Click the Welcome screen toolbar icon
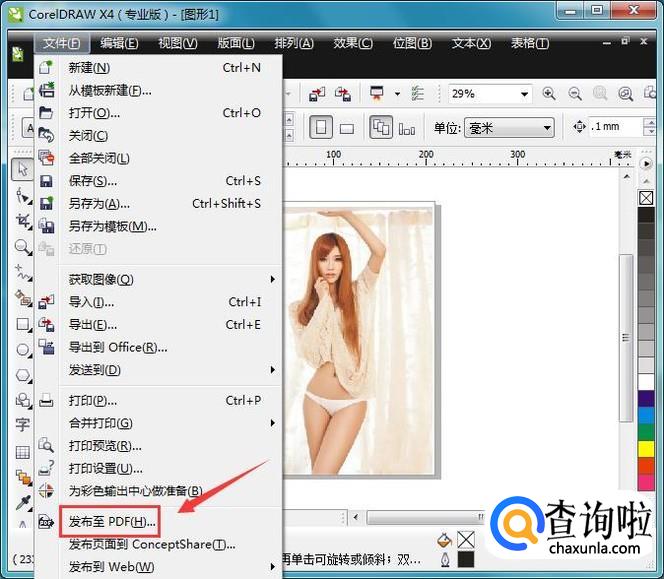The height and width of the screenshot is (579, 664). (418, 94)
